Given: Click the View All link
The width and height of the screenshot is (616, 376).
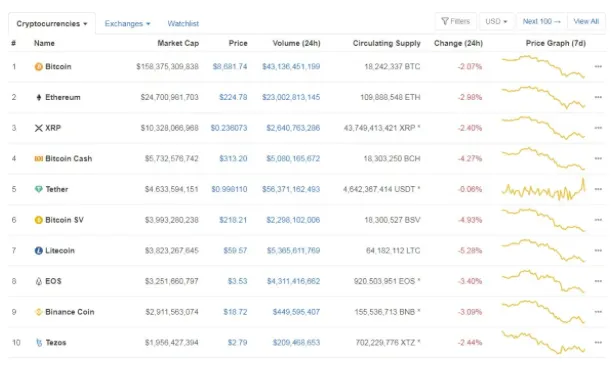Looking at the screenshot, I should pos(586,21).
